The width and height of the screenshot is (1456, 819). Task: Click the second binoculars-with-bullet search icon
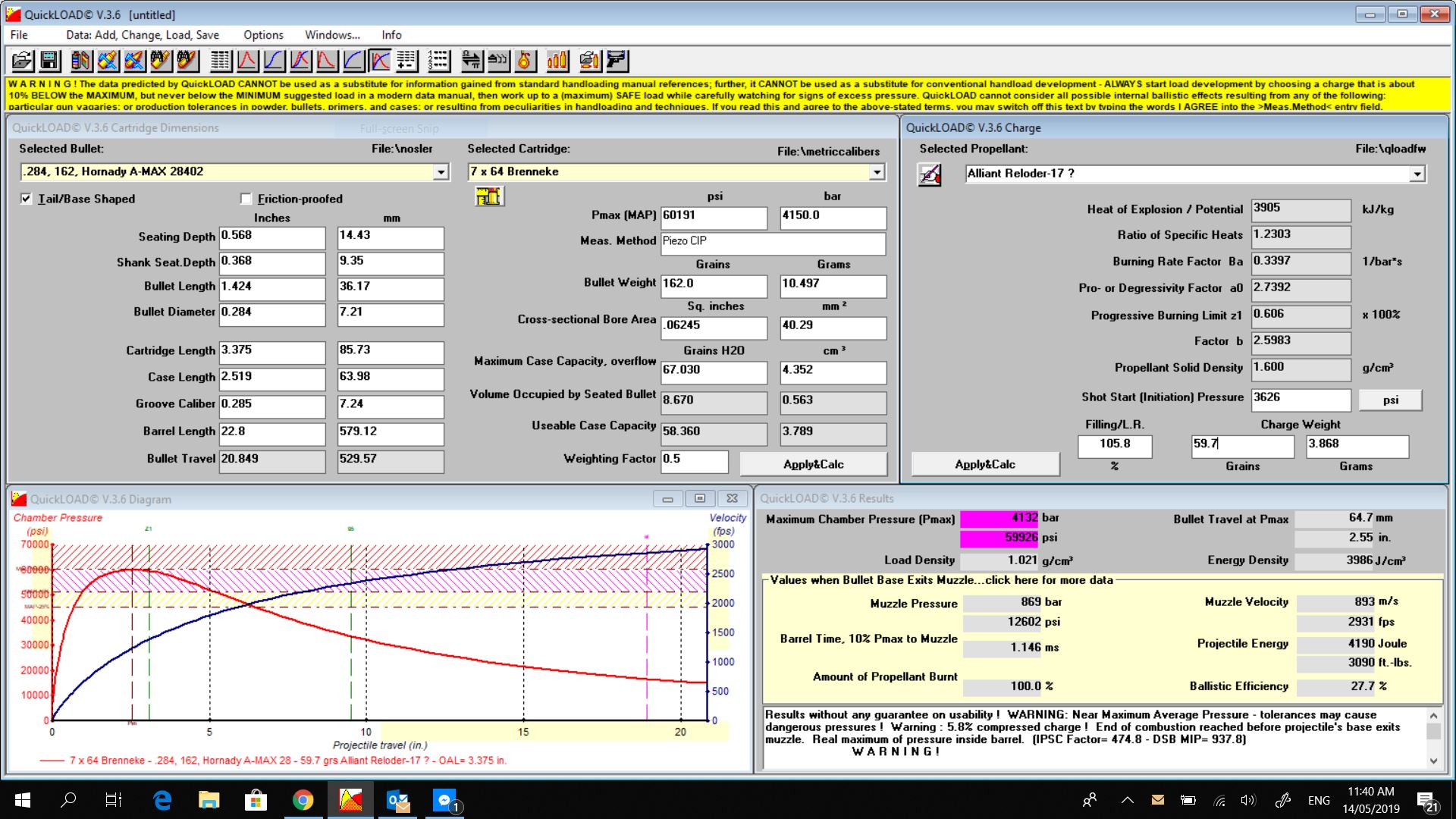(x=187, y=60)
